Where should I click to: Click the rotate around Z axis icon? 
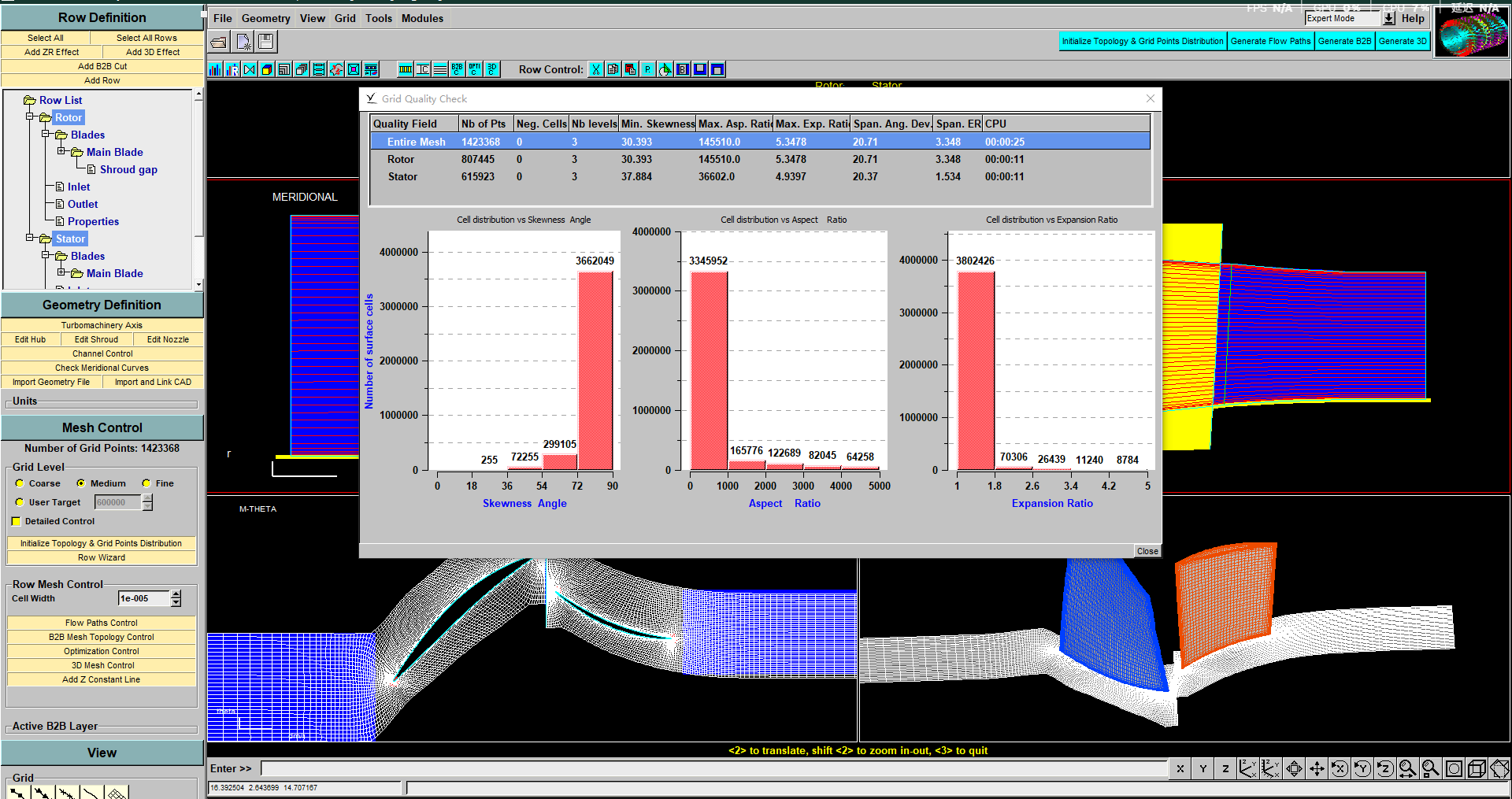[1384, 769]
